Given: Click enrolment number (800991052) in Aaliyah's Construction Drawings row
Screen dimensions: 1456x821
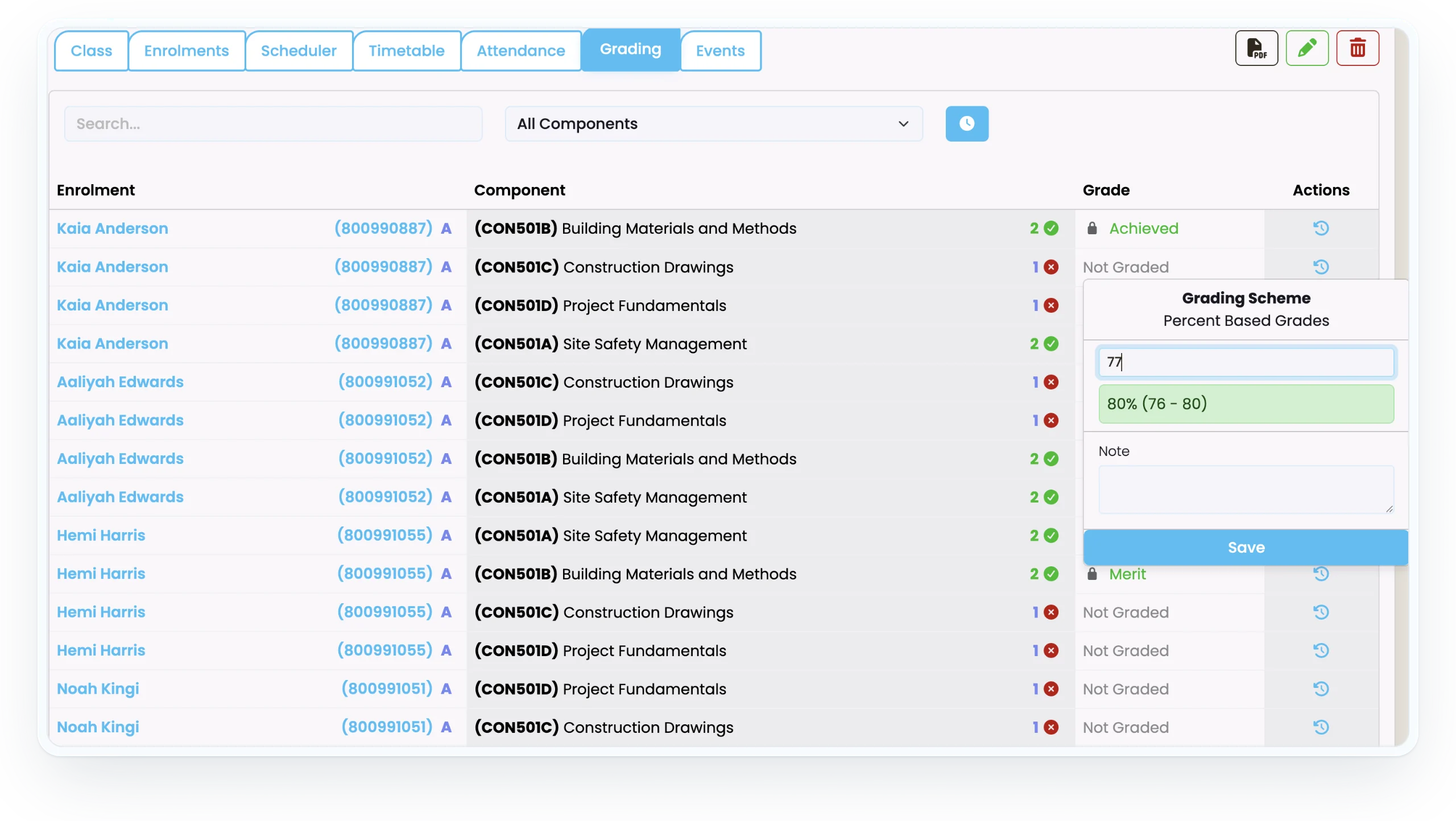Looking at the screenshot, I should pos(385,382).
